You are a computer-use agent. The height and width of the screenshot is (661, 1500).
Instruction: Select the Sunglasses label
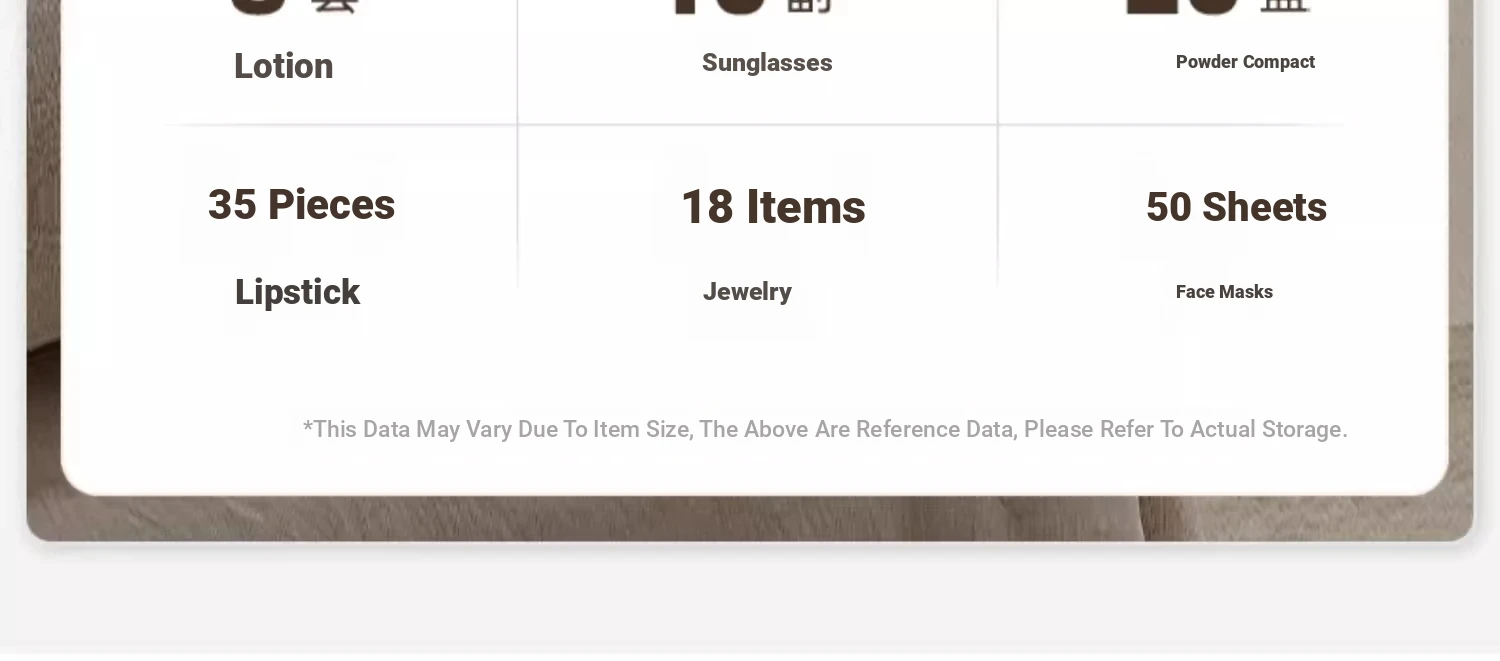click(767, 63)
